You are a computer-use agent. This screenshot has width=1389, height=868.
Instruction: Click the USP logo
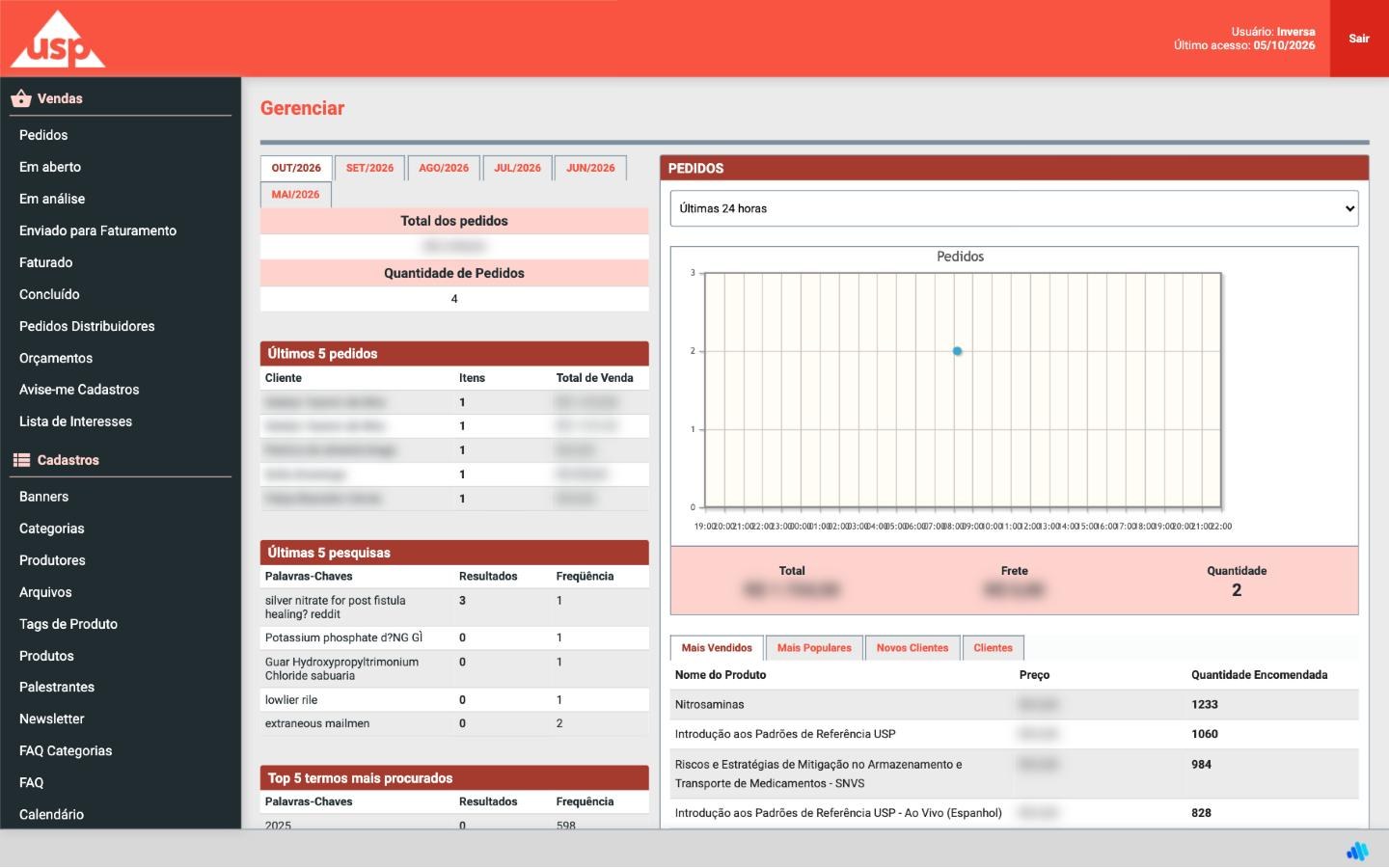pos(58,40)
